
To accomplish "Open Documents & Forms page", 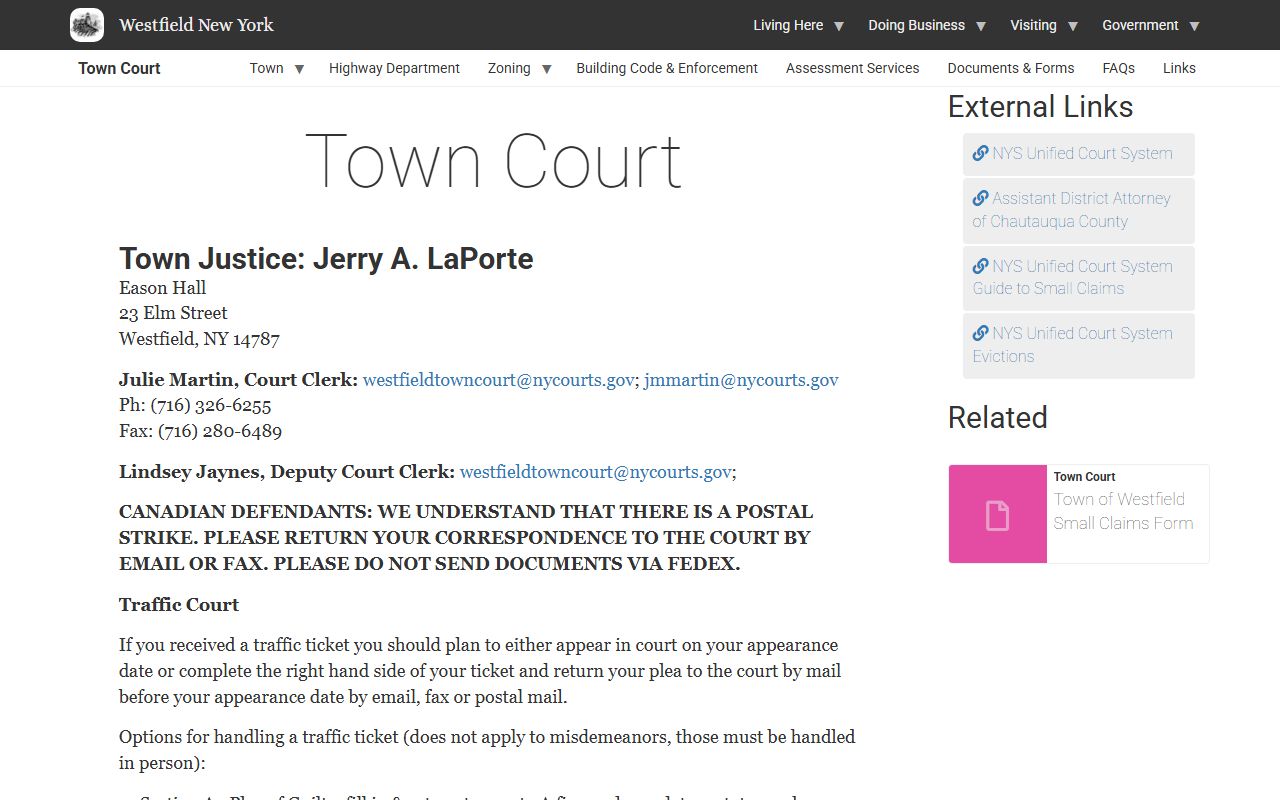I will coord(1011,68).
